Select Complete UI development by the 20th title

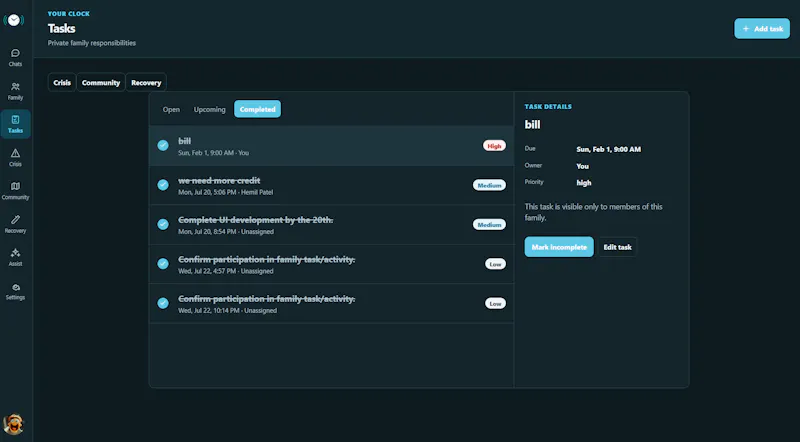click(255, 219)
